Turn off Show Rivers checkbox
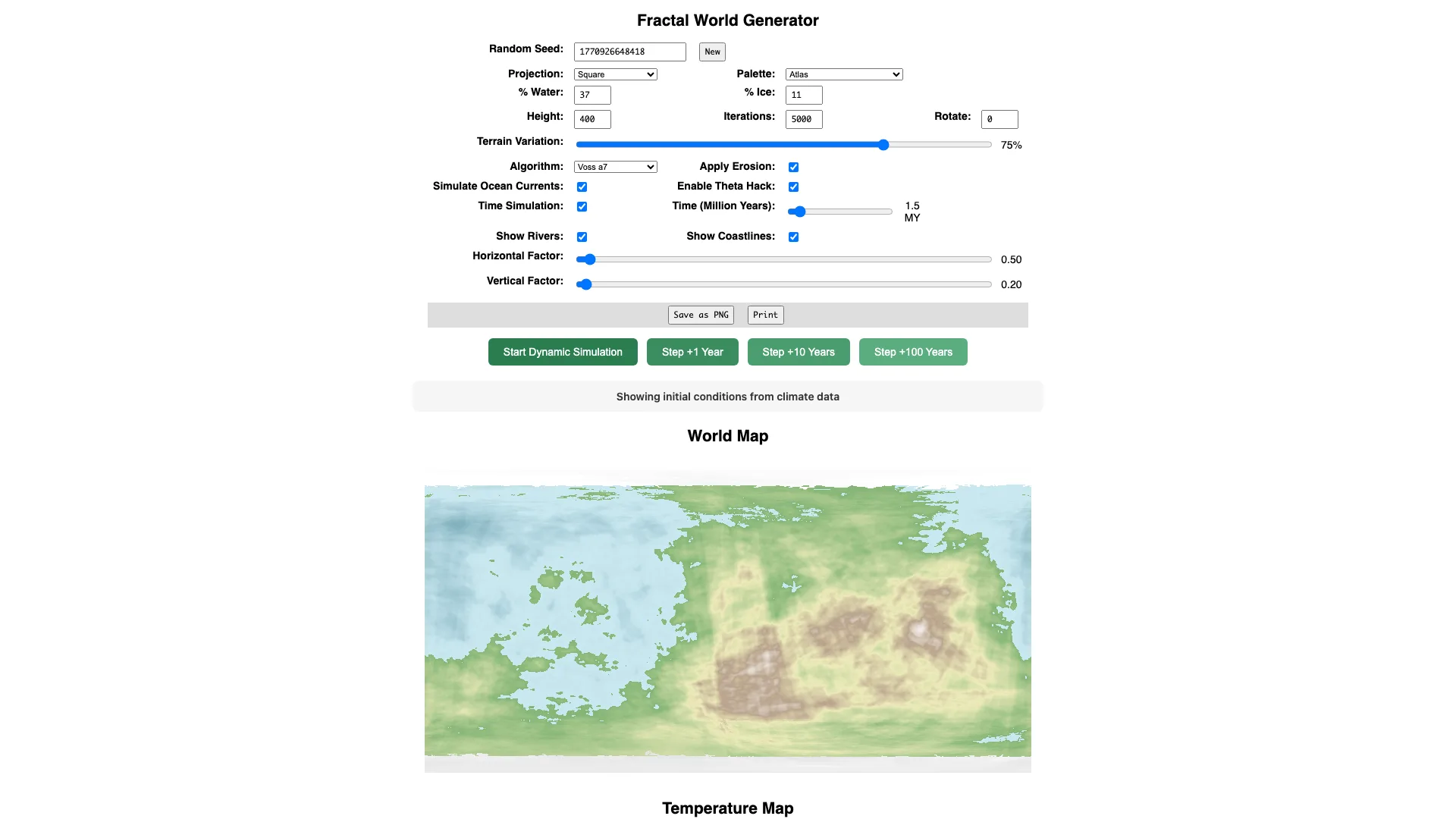 pos(582,237)
